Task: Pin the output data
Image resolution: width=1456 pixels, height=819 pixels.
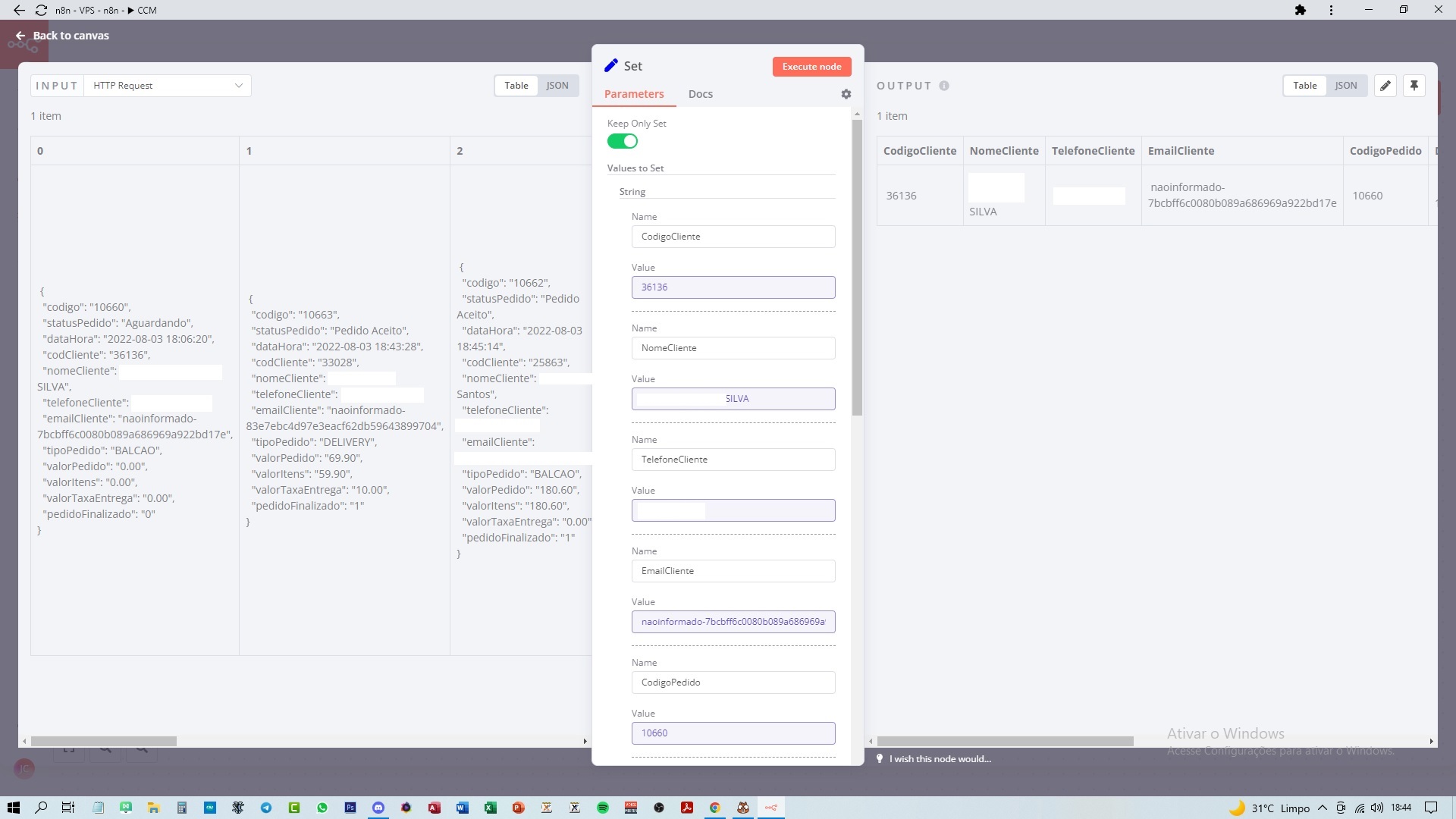Action: click(x=1414, y=86)
